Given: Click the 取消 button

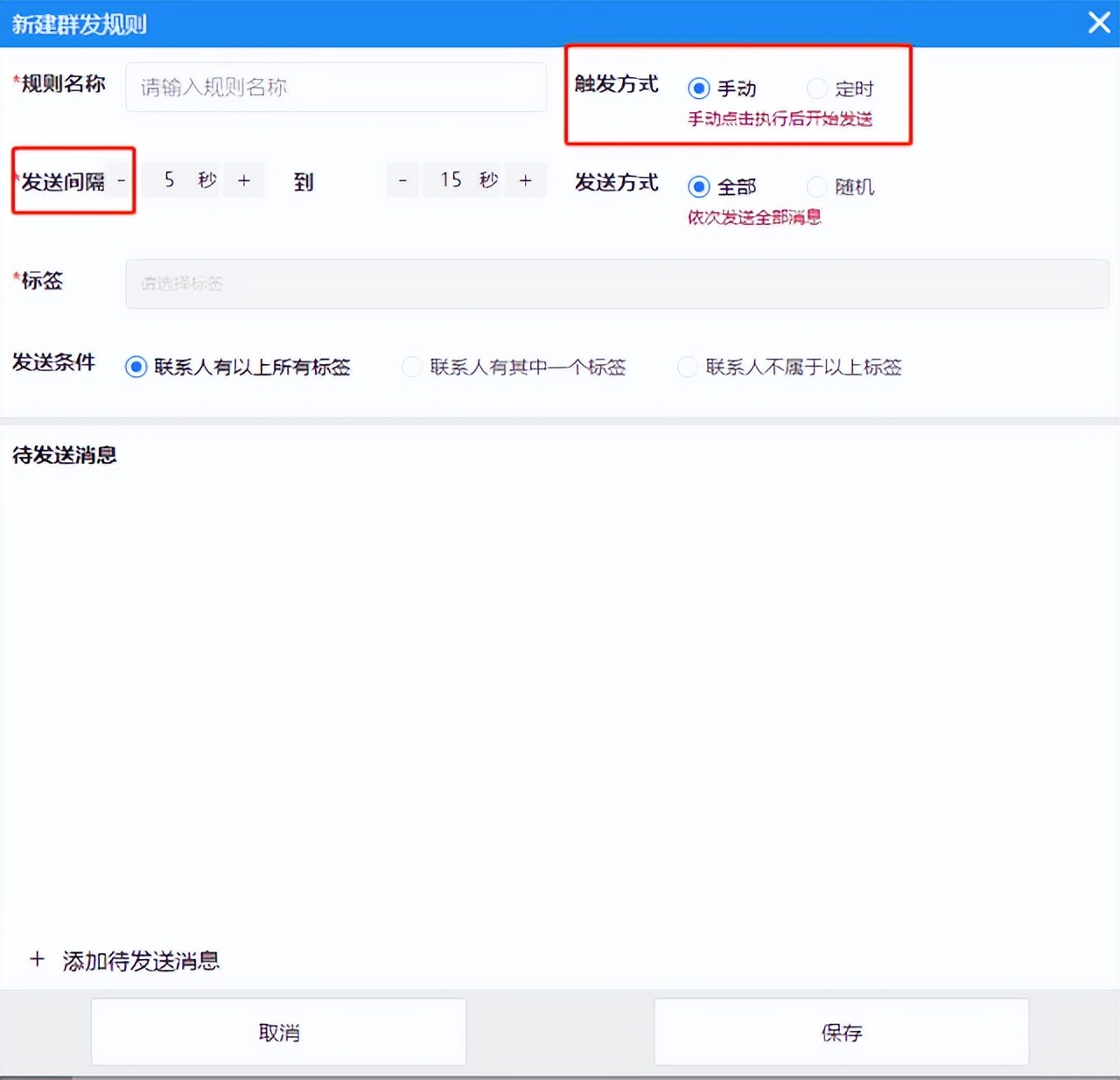Looking at the screenshot, I should (x=277, y=1032).
